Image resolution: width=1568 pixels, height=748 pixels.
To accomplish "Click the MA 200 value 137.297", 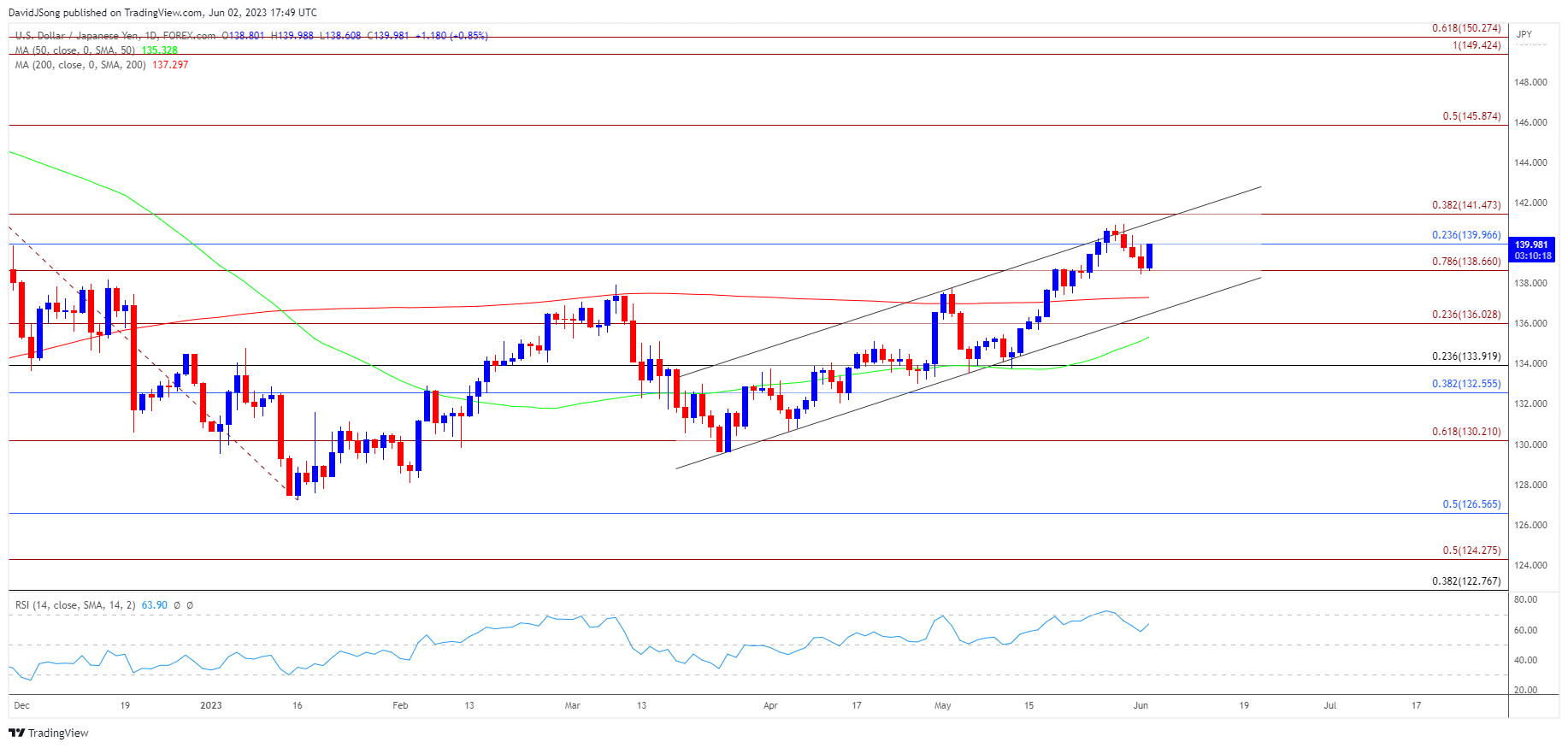I will point(170,65).
